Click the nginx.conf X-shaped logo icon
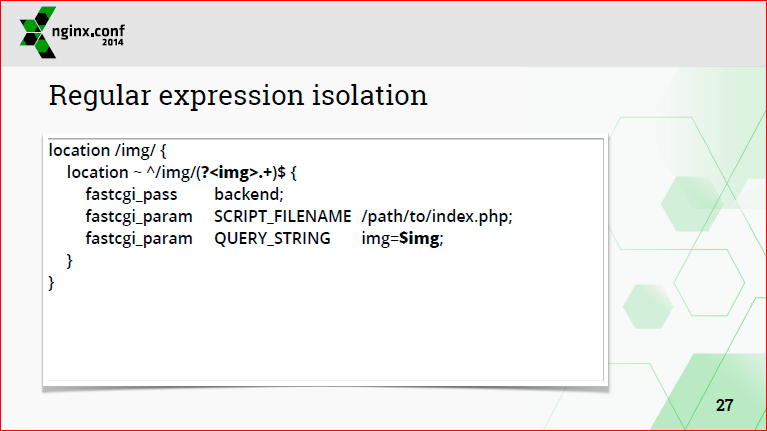Viewport: 767px width, 431px height. click(35, 33)
